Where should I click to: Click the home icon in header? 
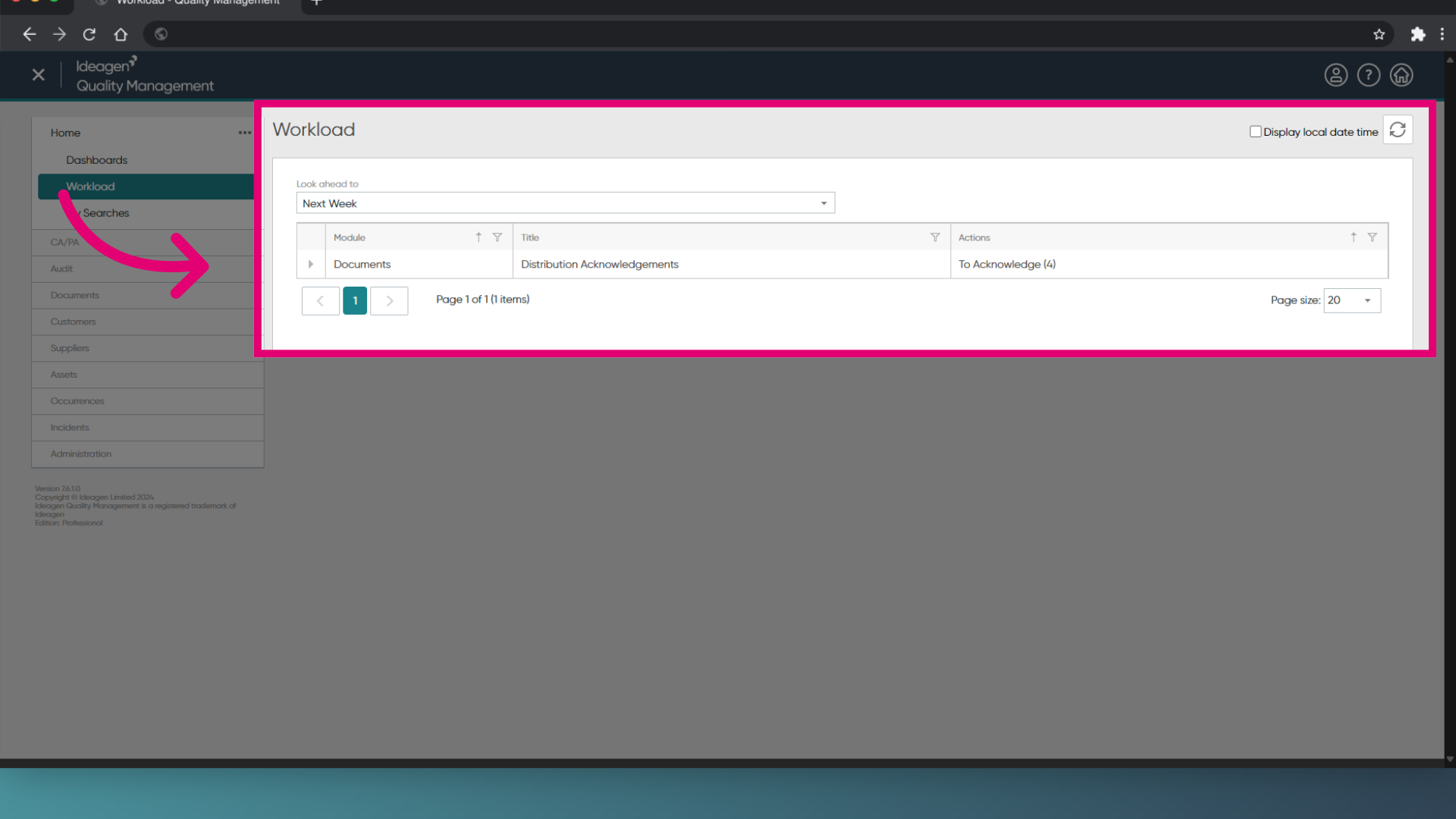pos(1401,75)
